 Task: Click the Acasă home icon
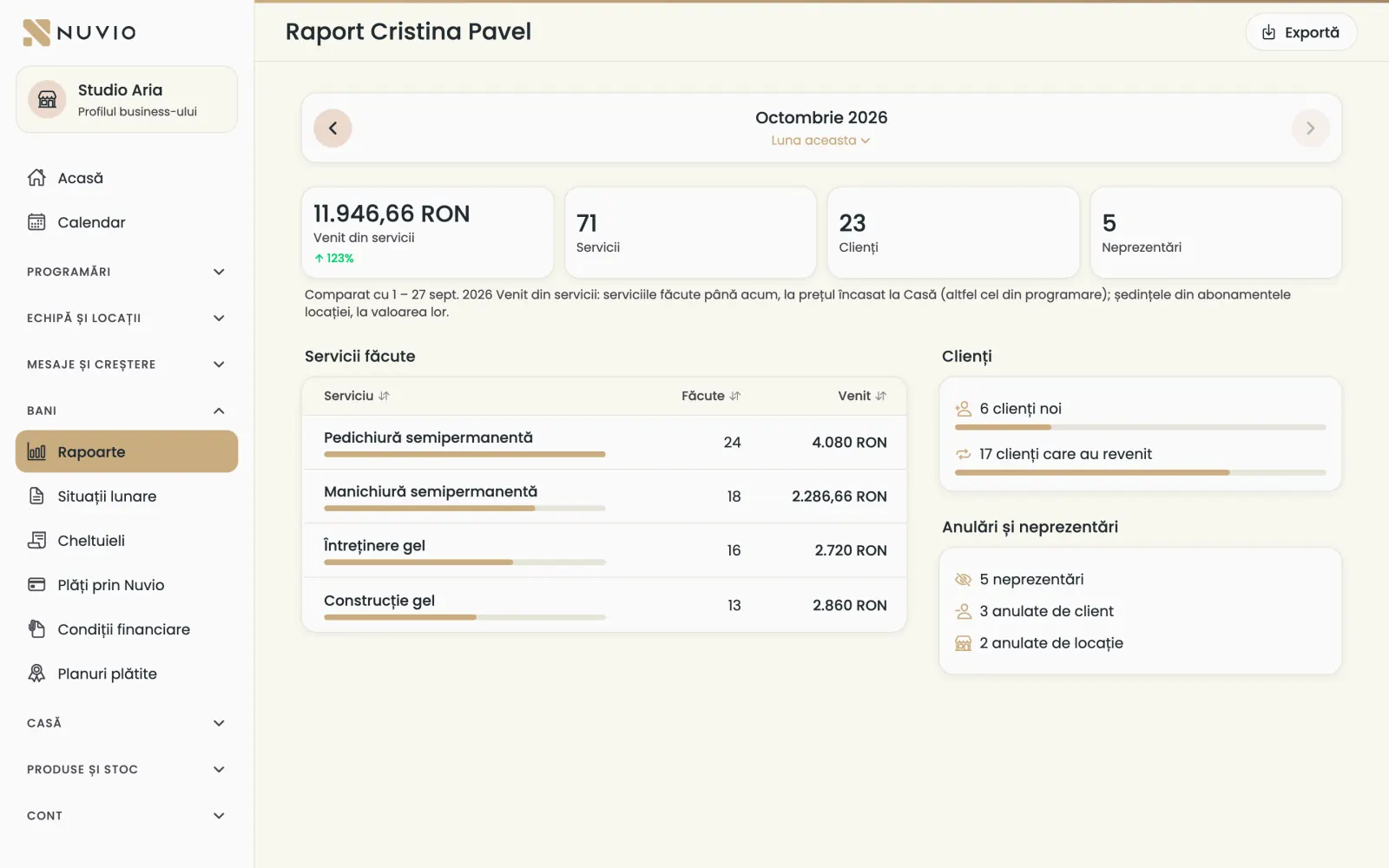(x=36, y=178)
